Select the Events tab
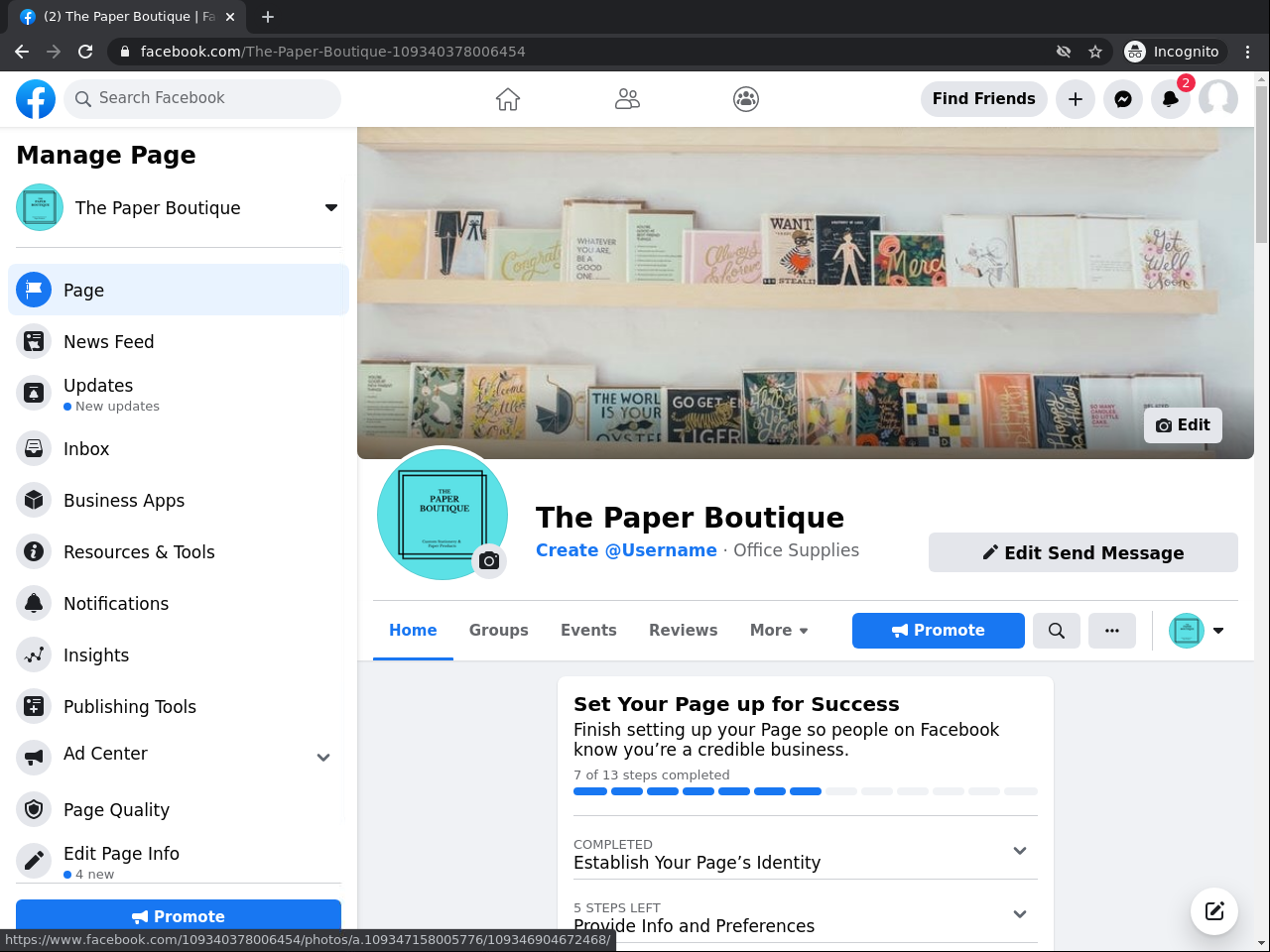 tap(588, 631)
